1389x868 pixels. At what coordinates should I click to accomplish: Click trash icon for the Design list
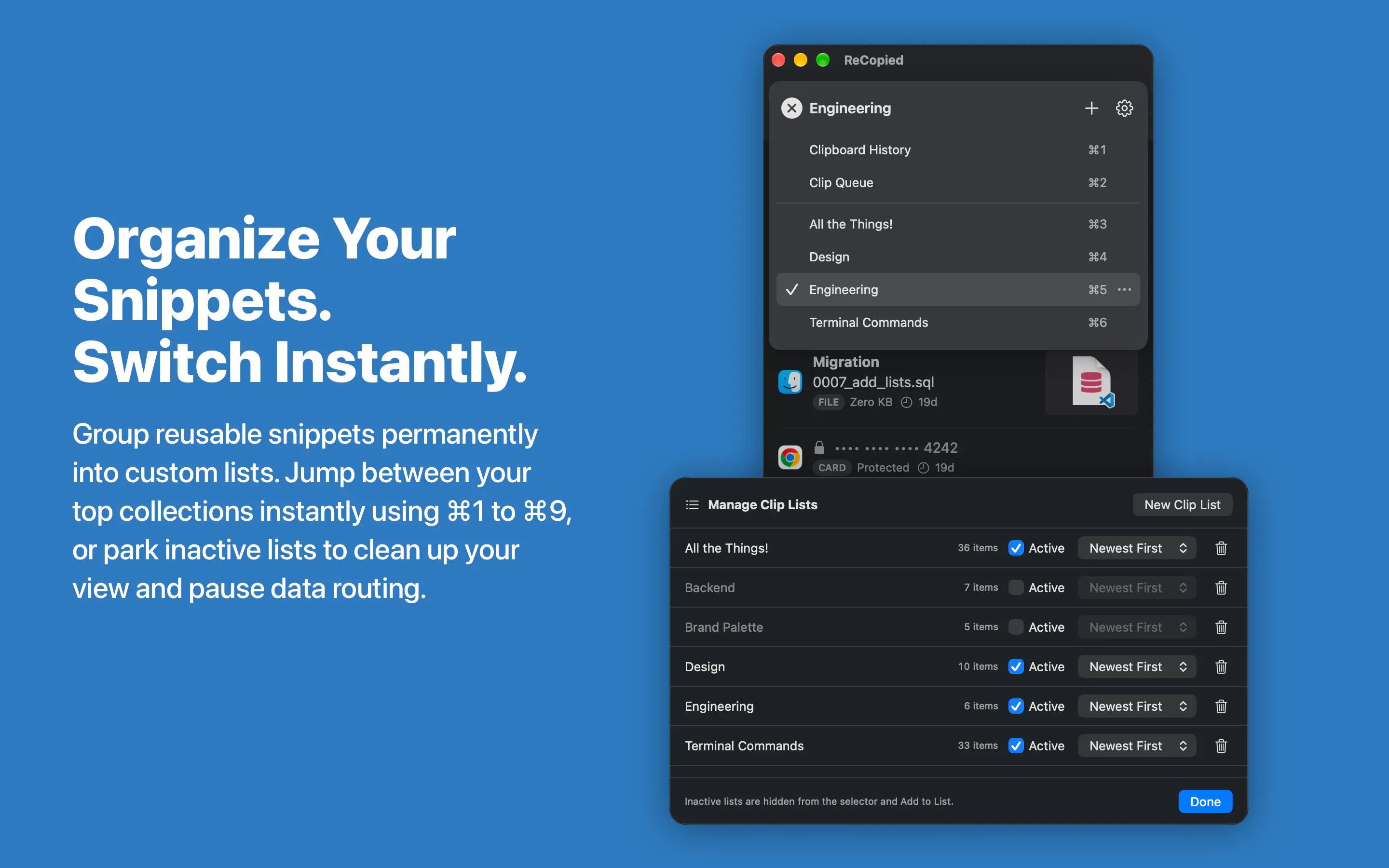[1221, 666]
